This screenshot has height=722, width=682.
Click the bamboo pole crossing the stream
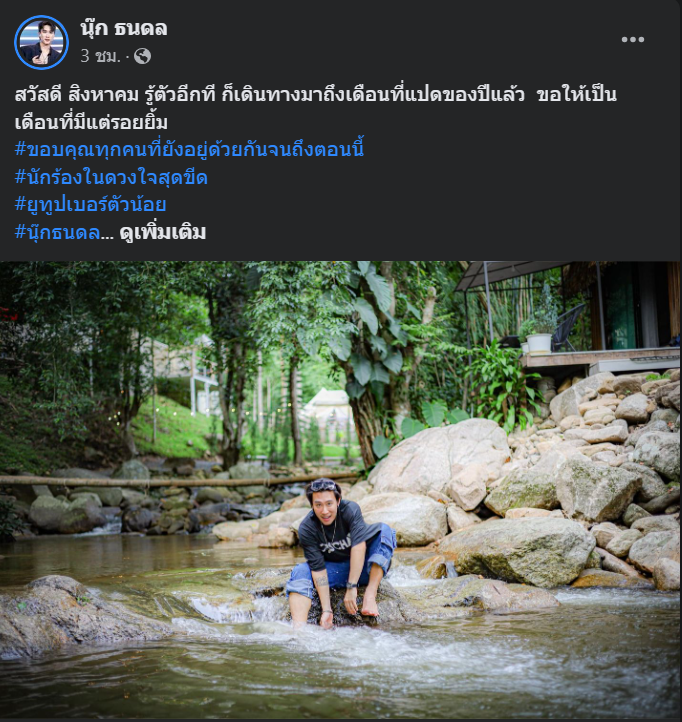click(177, 480)
